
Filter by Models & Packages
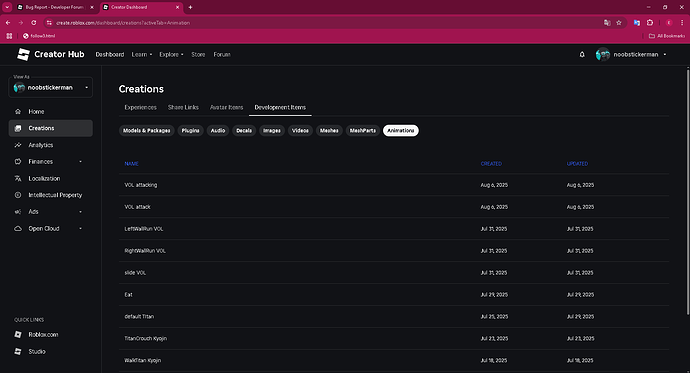(147, 131)
